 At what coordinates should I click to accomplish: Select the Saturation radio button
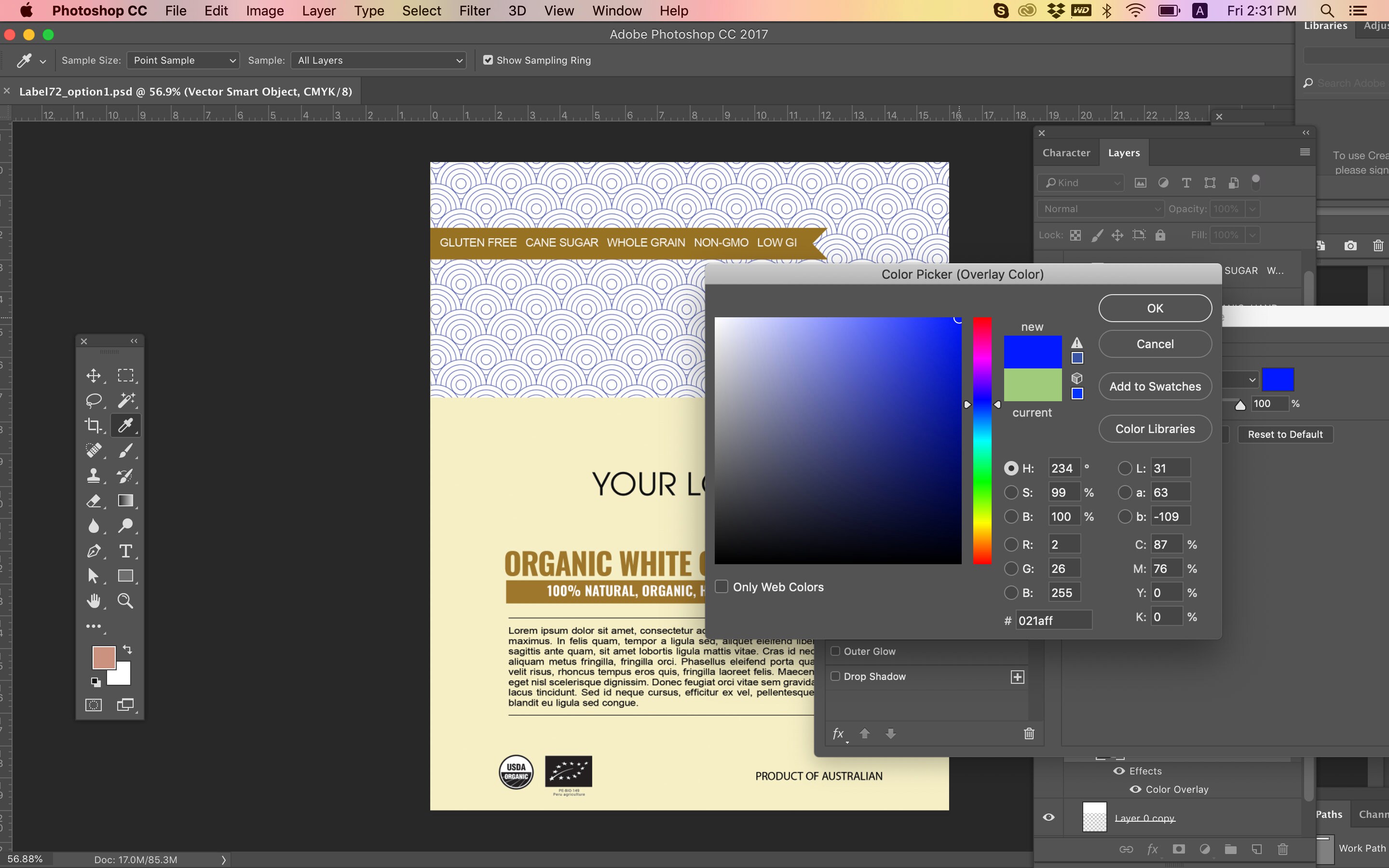1011,492
